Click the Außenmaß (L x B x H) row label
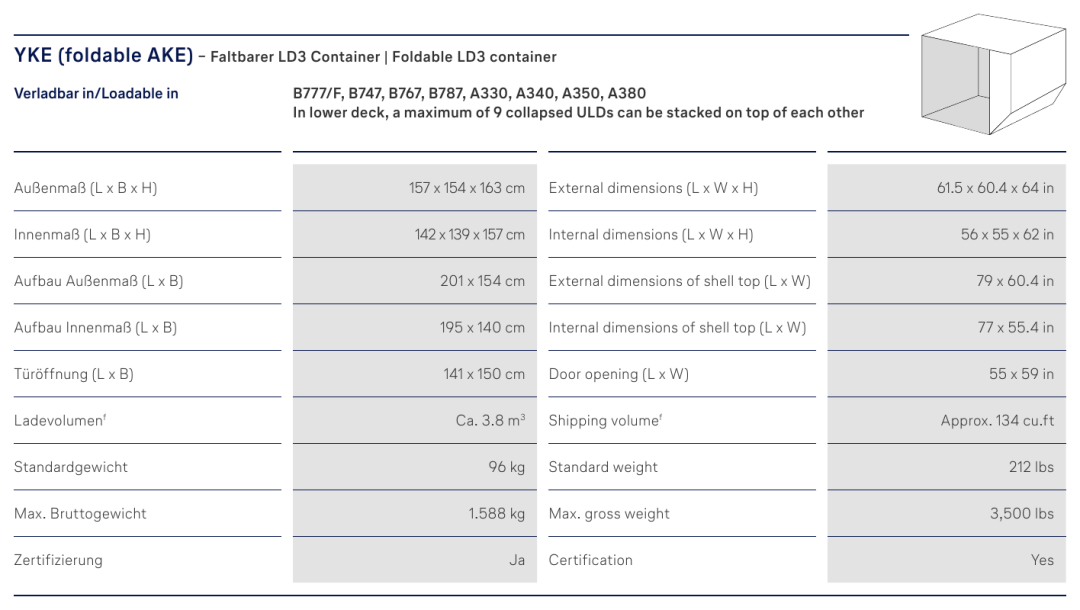Screen dimensions: 1080x610 point(85,188)
